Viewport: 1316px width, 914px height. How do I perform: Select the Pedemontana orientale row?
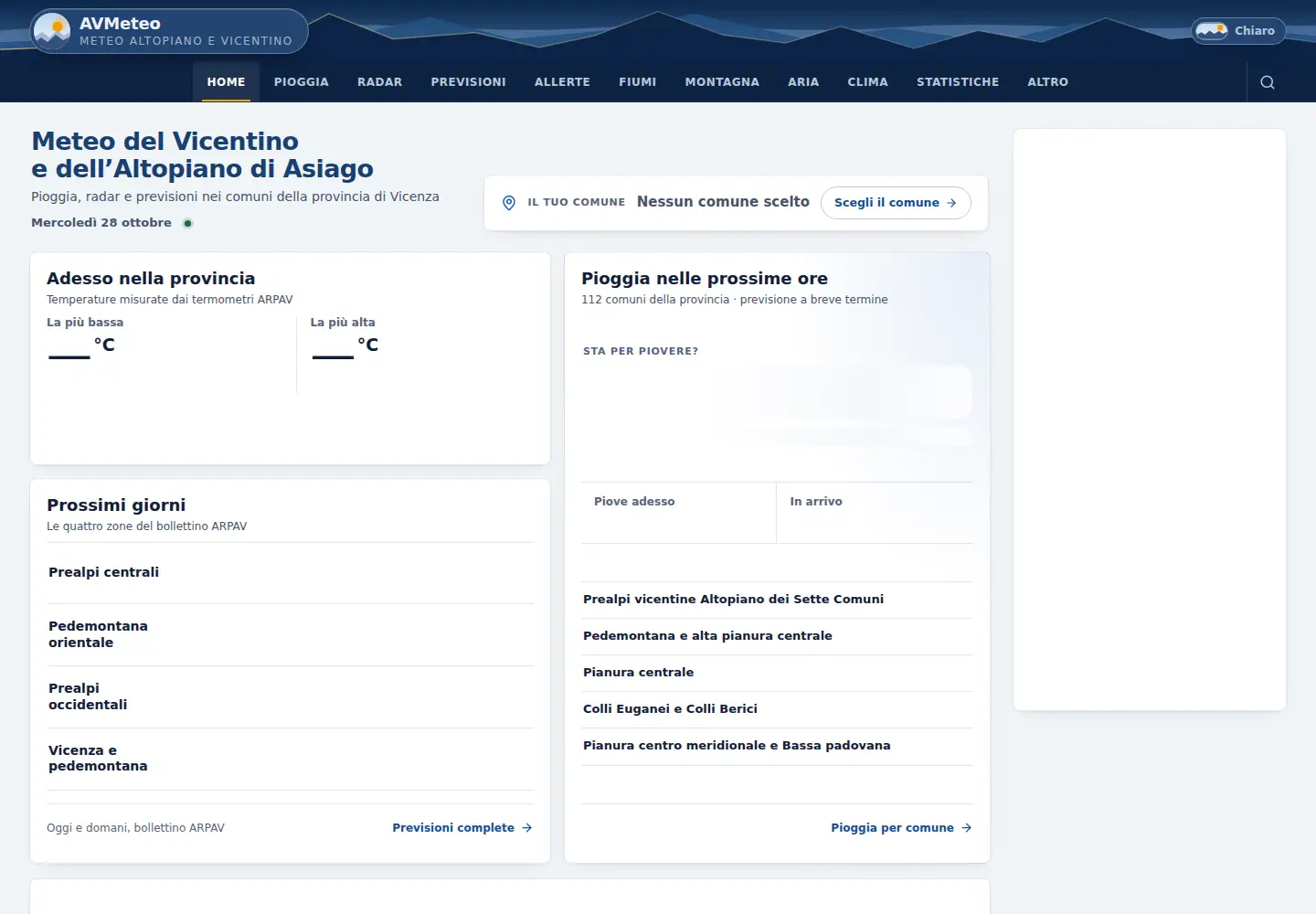coord(290,635)
